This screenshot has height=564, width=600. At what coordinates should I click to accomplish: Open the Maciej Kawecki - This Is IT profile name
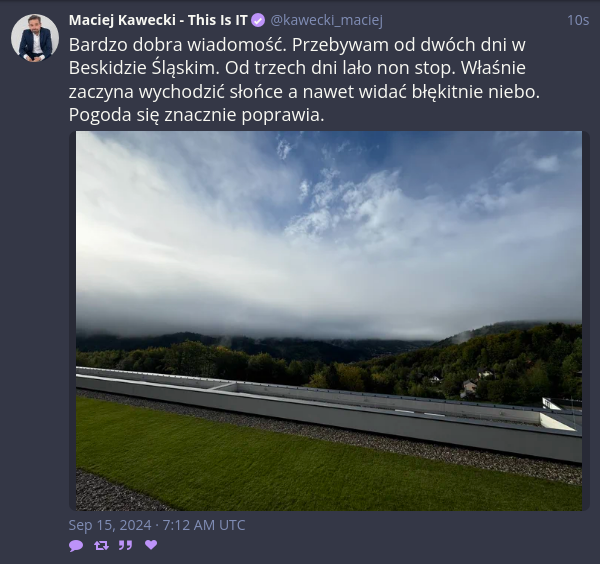(x=158, y=20)
